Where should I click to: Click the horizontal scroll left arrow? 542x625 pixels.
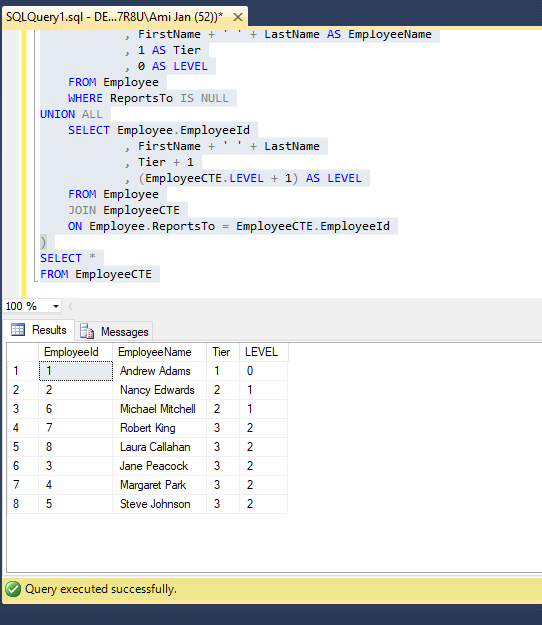pos(71,306)
